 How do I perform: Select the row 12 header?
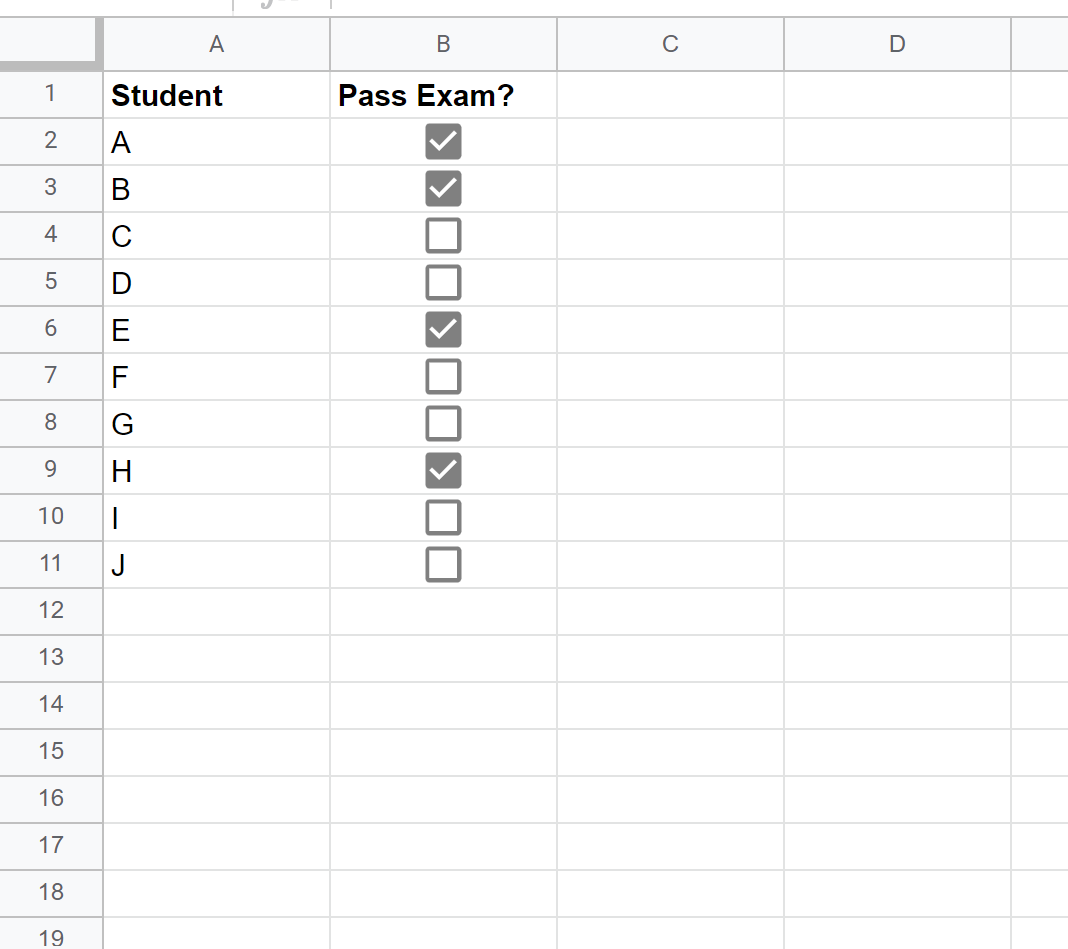(51, 611)
